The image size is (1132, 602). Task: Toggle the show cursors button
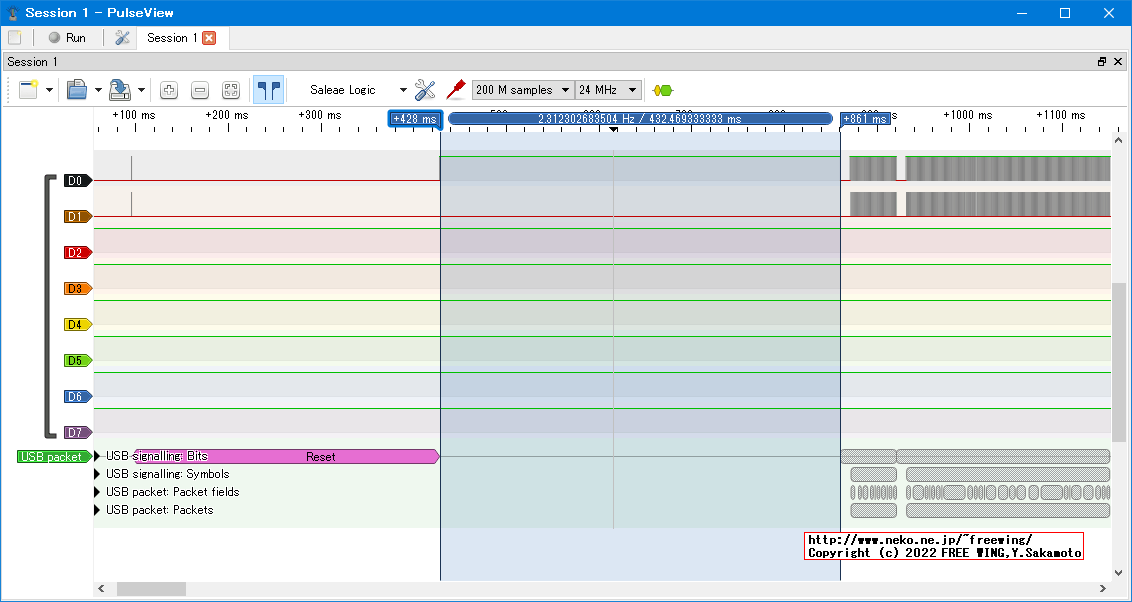click(x=268, y=90)
